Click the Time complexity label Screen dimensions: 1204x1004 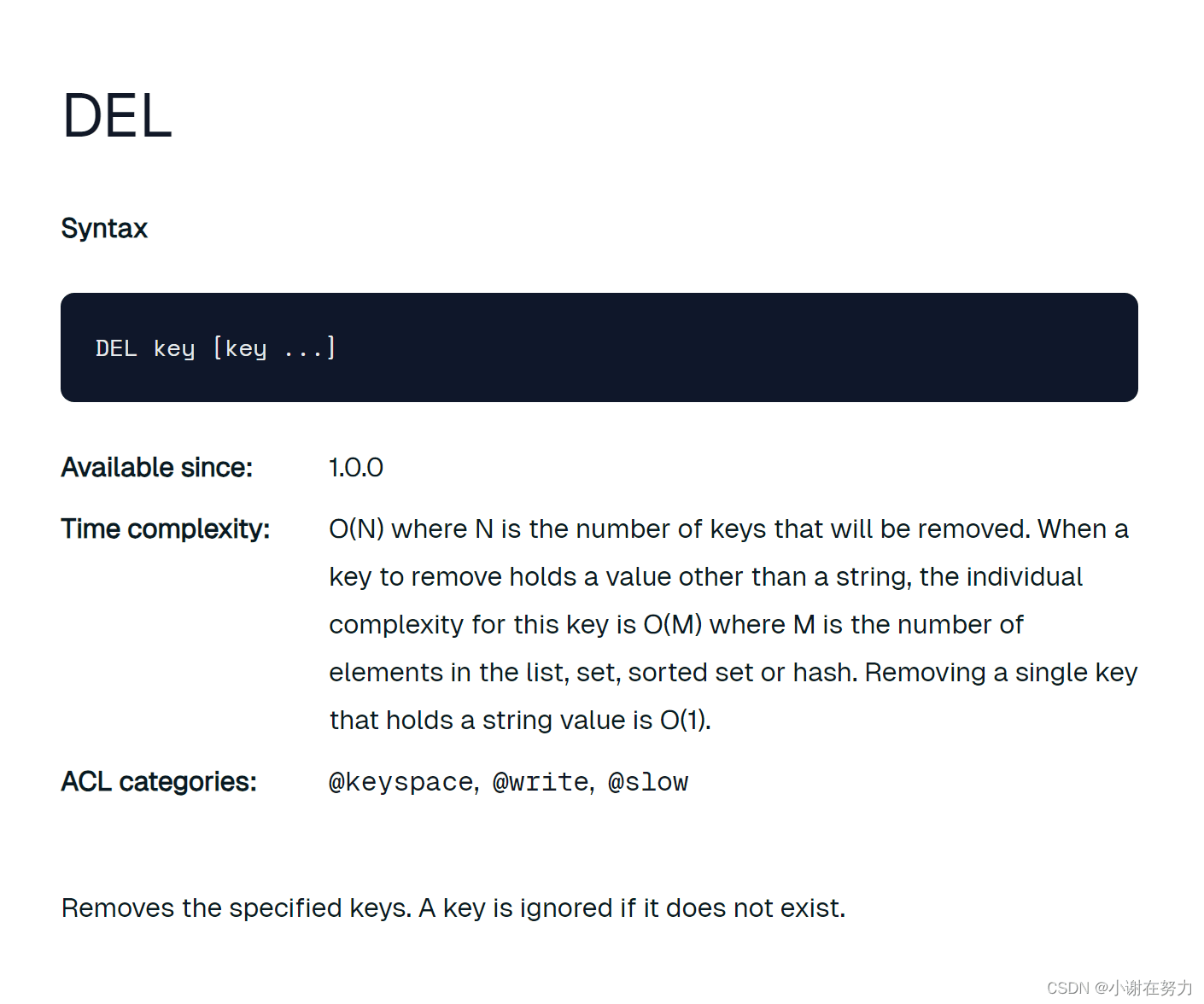(166, 529)
